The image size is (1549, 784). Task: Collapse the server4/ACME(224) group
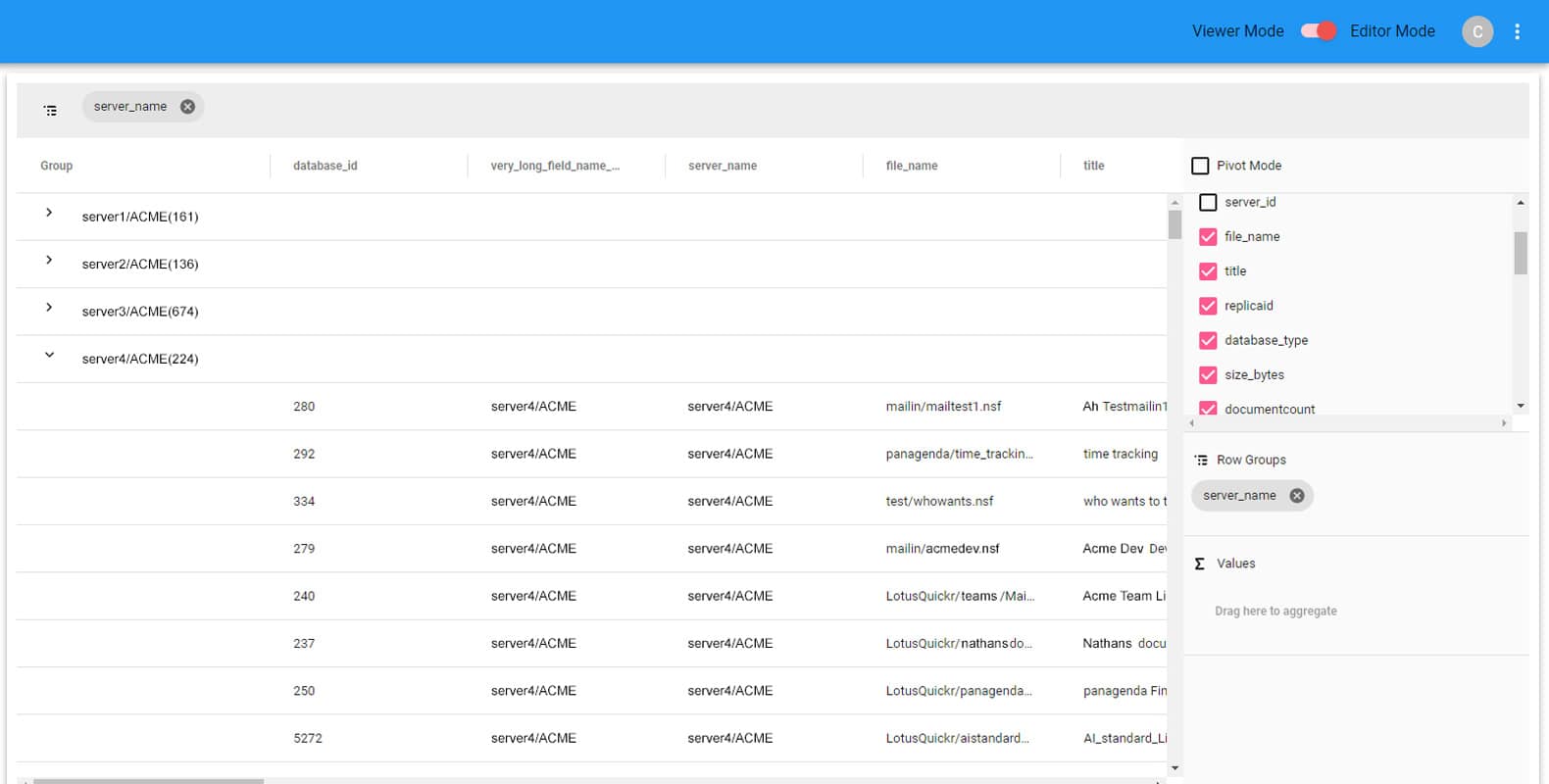pos(49,356)
